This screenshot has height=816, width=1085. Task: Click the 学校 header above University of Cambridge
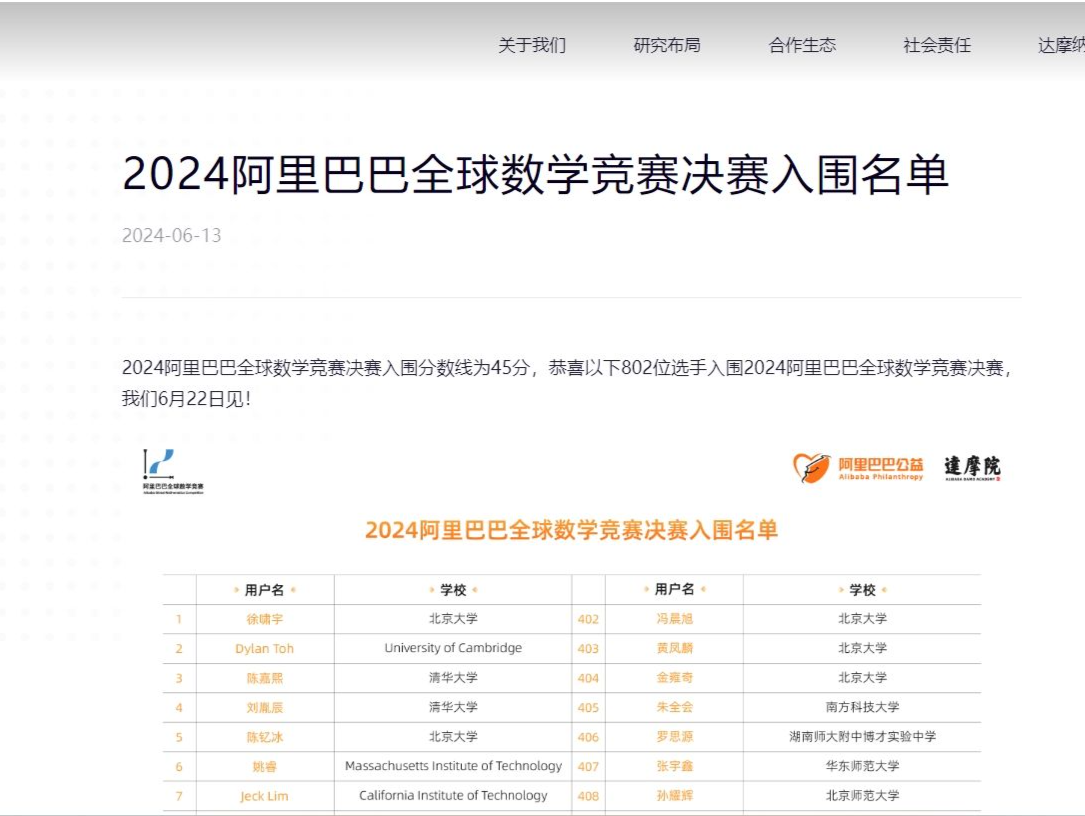453,590
